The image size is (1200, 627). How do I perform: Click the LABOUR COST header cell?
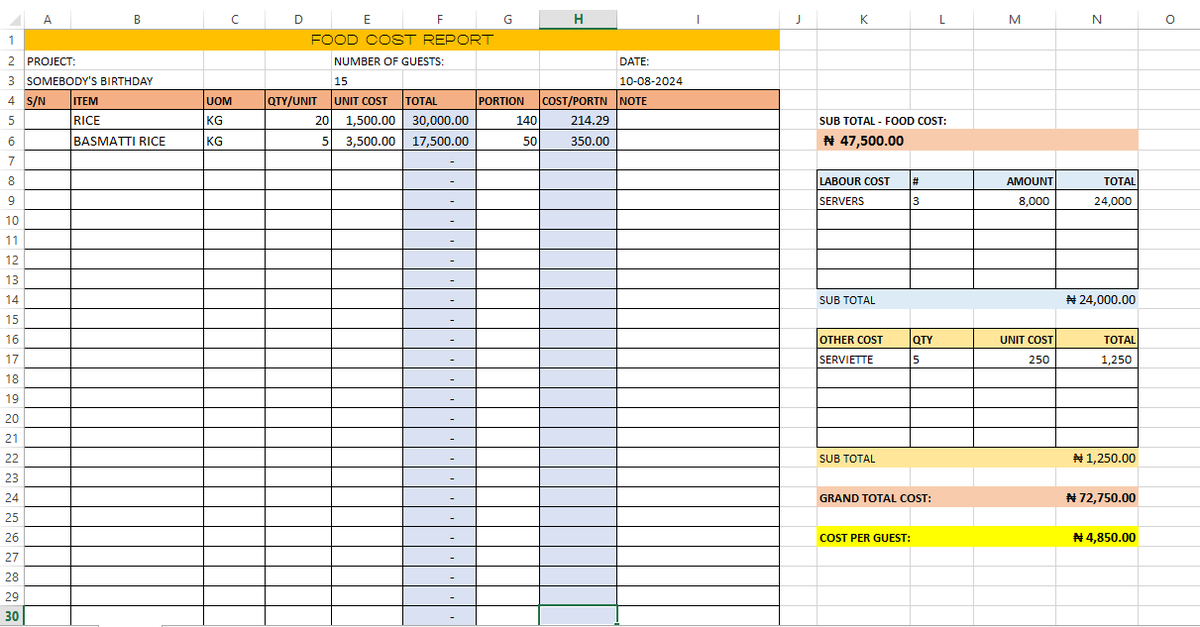[863, 180]
